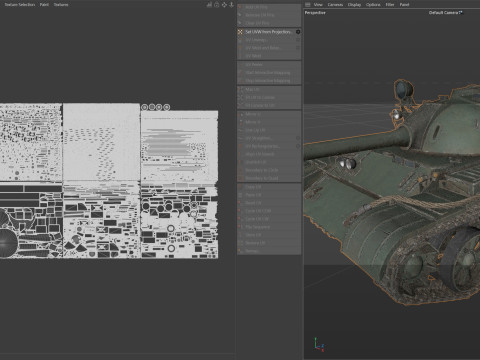Apply Mirror U to the UVs
480x360 pixels.
269,114
